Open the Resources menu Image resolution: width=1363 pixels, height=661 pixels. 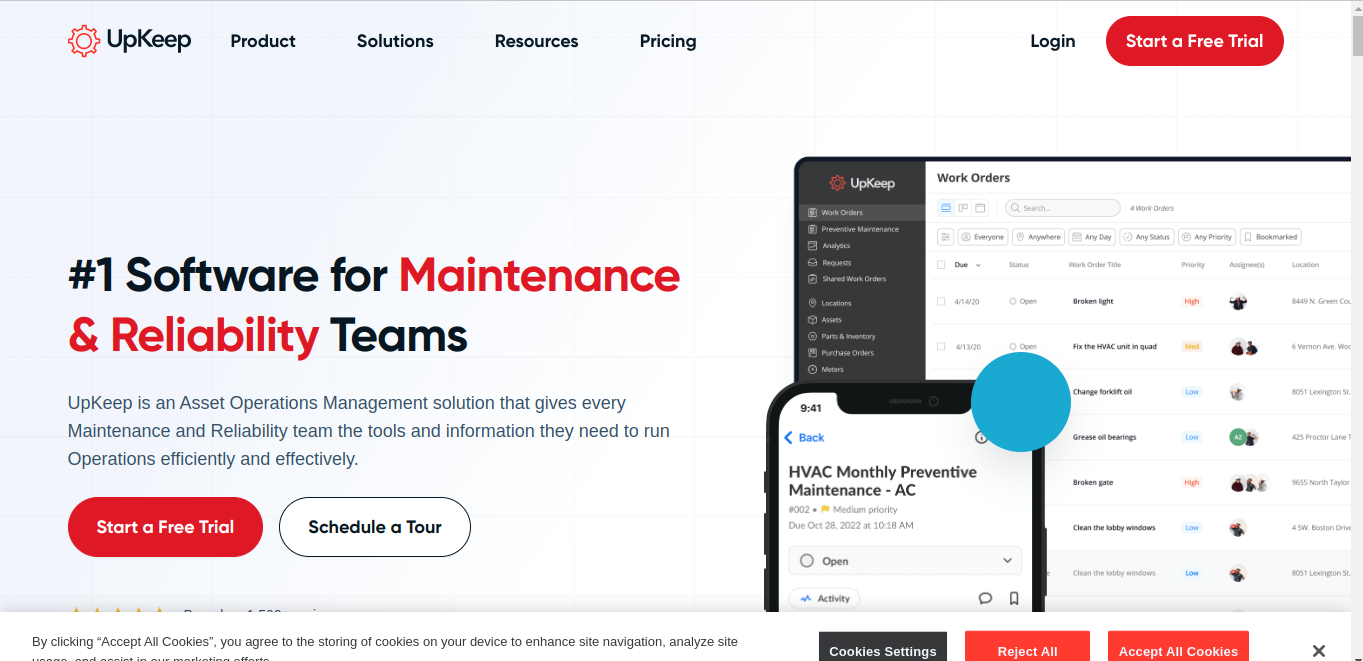pyautogui.click(x=536, y=41)
